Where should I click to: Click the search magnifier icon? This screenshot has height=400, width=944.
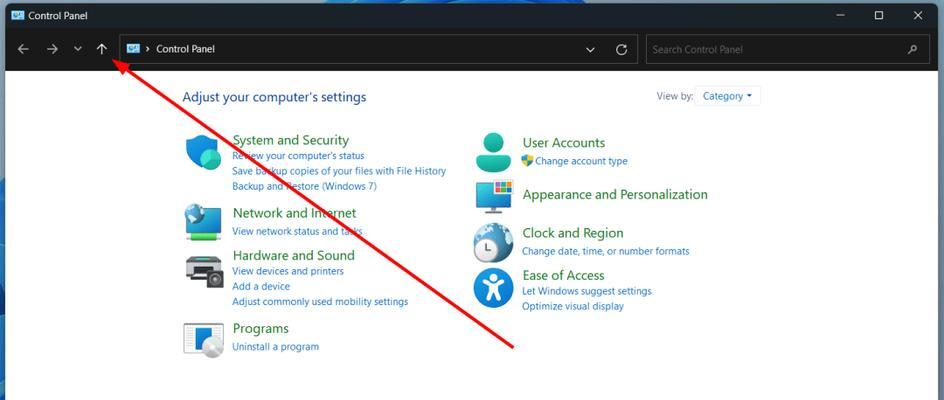click(x=913, y=49)
